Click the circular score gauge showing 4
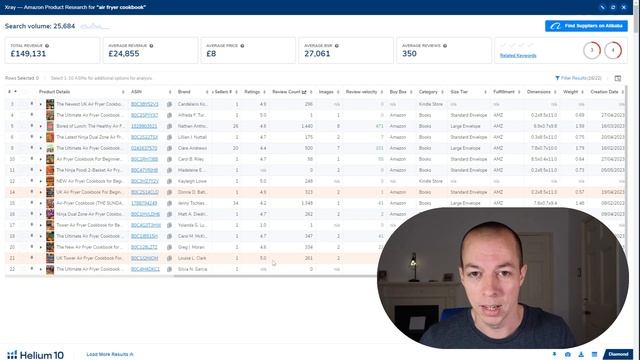 click(613, 50)
